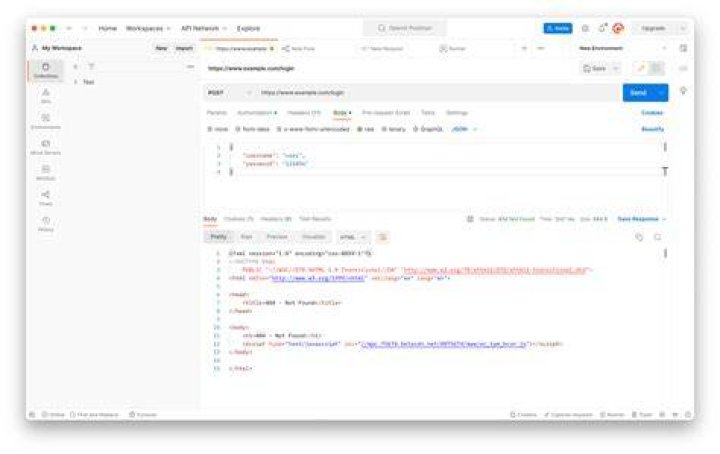Open the Workspaces dropdown in header
The image size is (720, 454).
148,28
